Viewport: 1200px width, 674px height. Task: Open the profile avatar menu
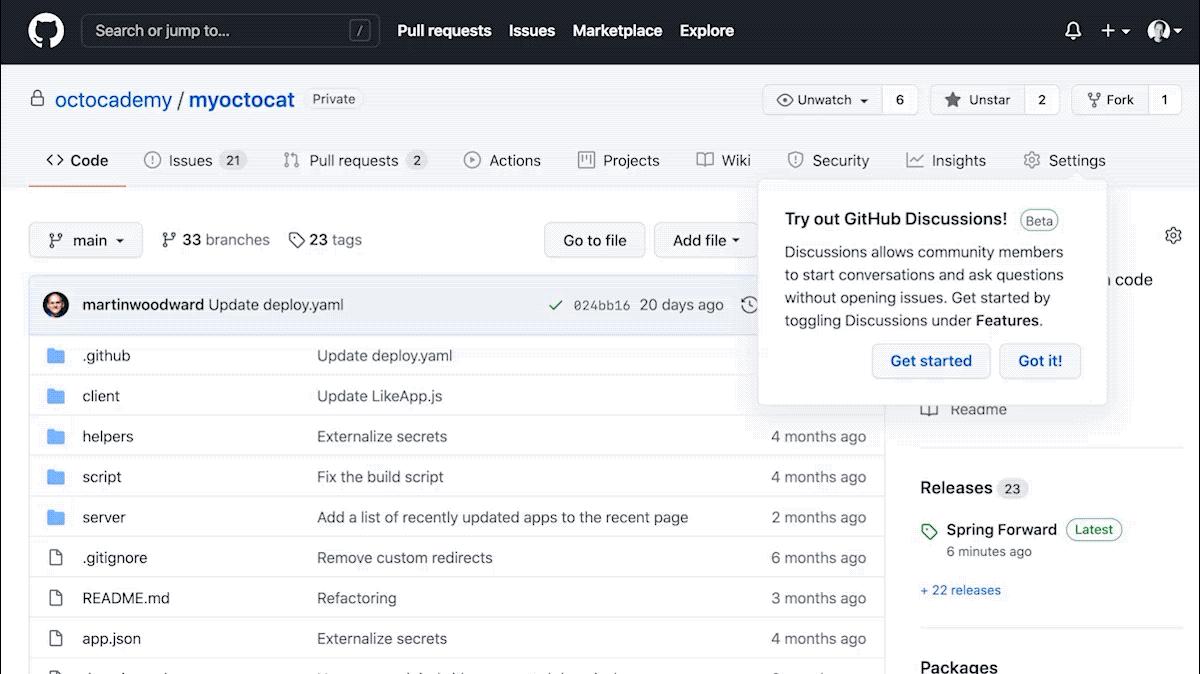coord(1160,31)
